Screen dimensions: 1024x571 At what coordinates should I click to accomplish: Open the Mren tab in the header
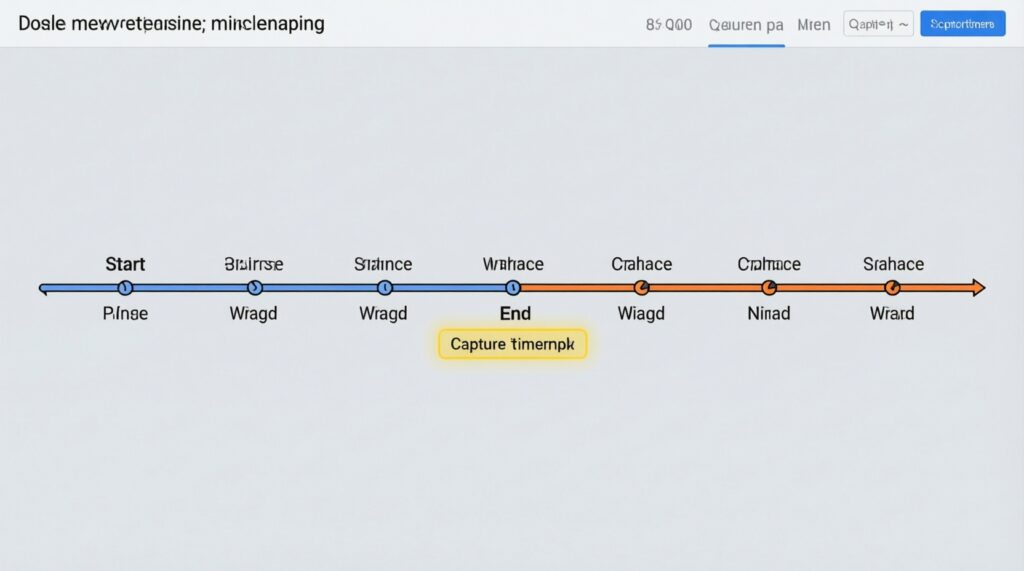click(x=814, y=25)
